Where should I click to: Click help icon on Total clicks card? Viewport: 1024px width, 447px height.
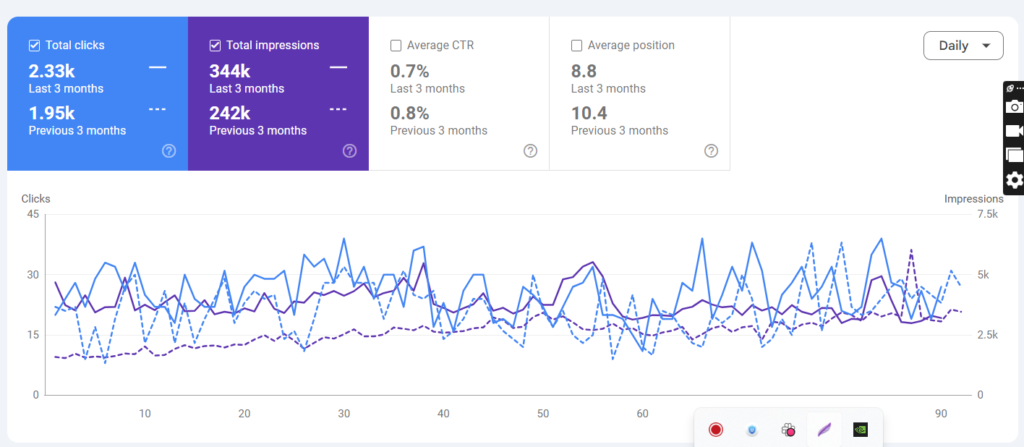169,151
